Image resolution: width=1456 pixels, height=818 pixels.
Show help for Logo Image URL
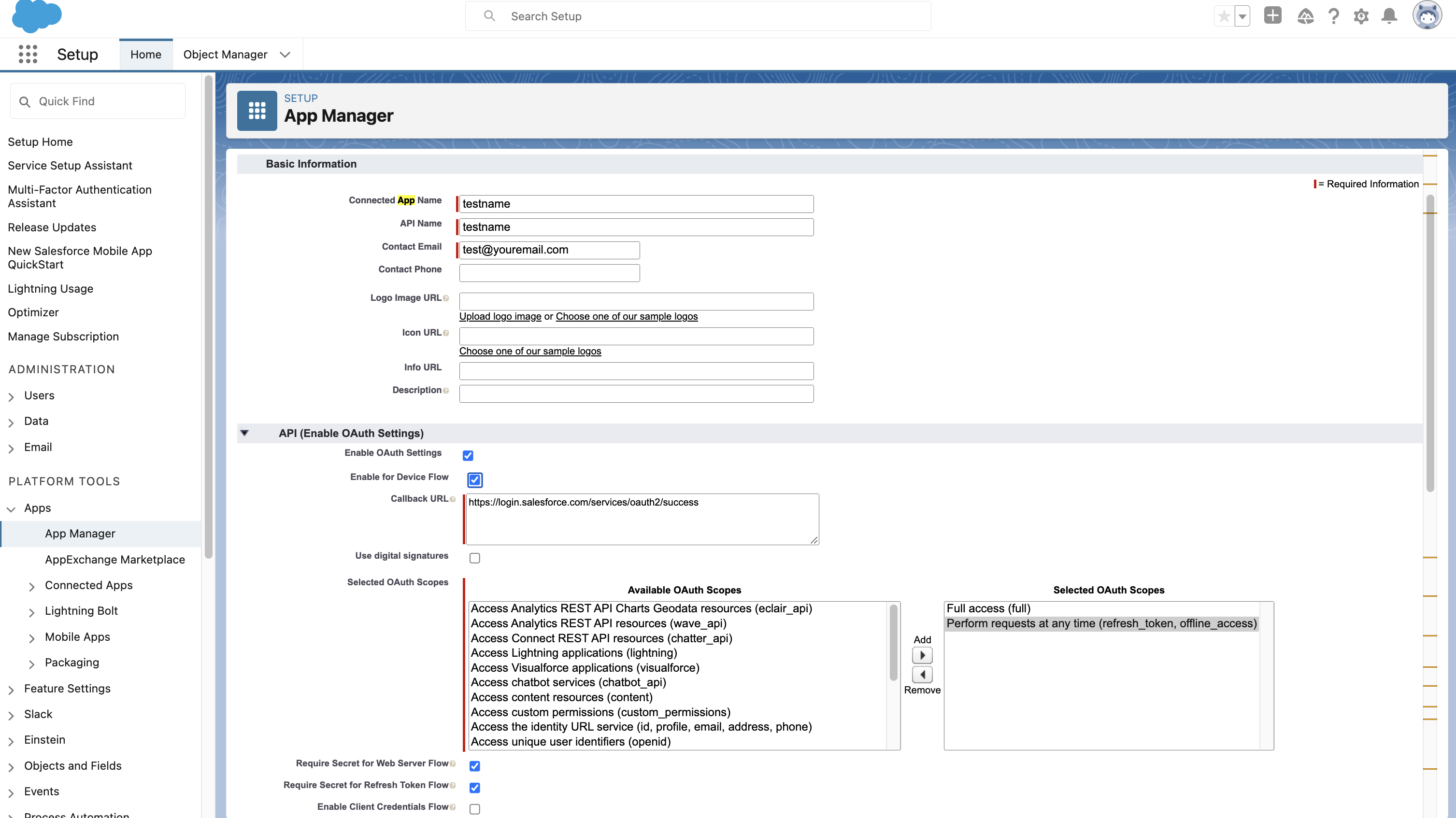(x=446, y=298)
